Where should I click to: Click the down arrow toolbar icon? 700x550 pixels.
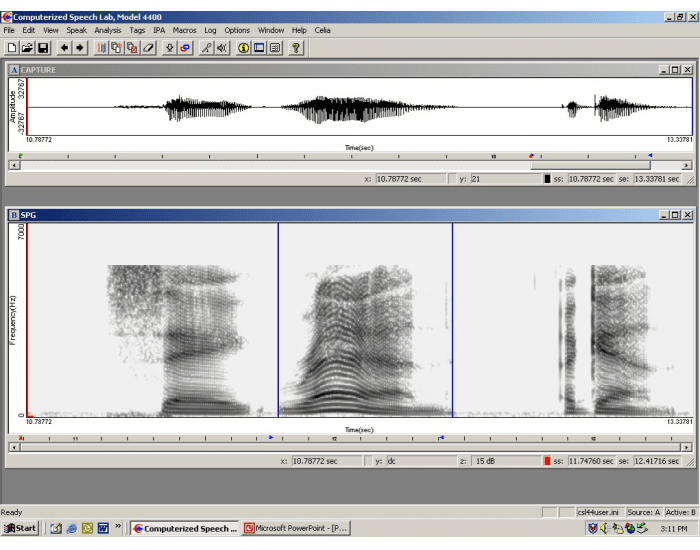pos(169,48)
